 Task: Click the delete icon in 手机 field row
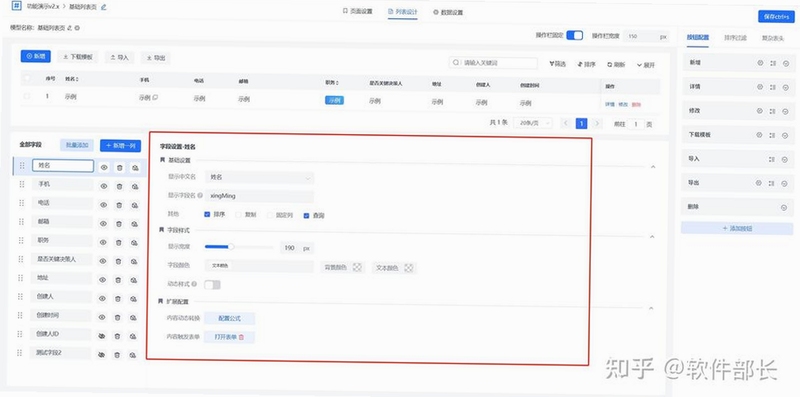[119, 186]
